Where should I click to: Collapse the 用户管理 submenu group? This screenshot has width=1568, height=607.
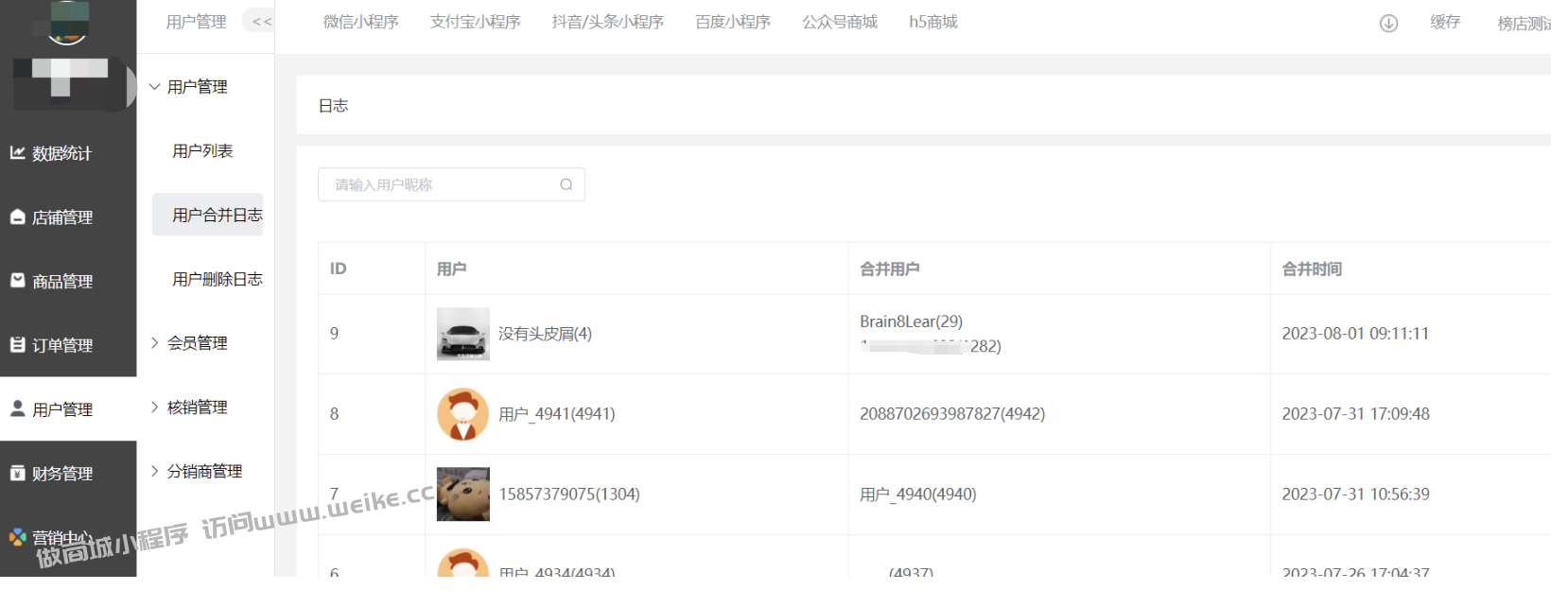click(x=188, y=87)
